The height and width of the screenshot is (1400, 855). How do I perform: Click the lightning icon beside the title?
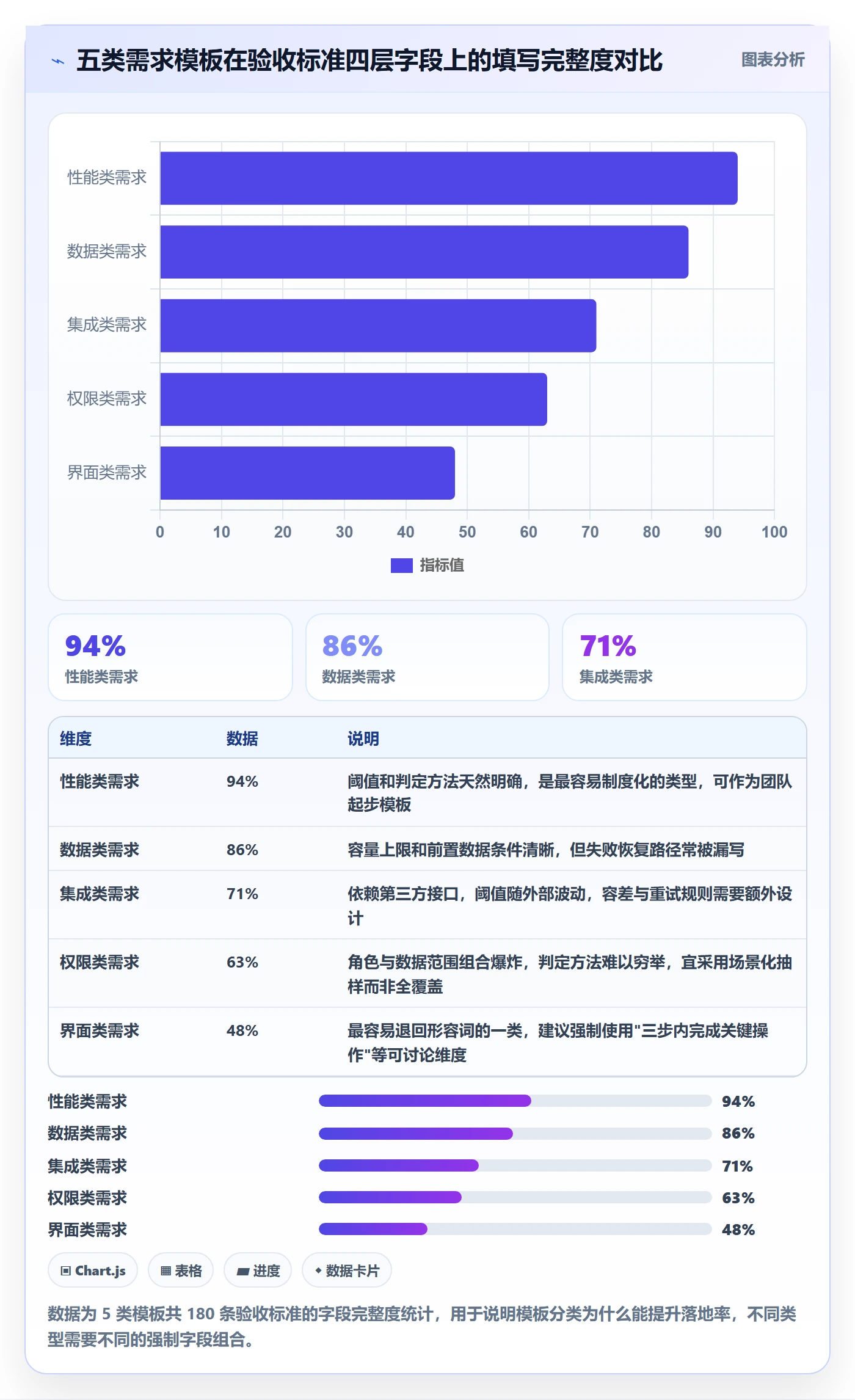tap(58, 61)
